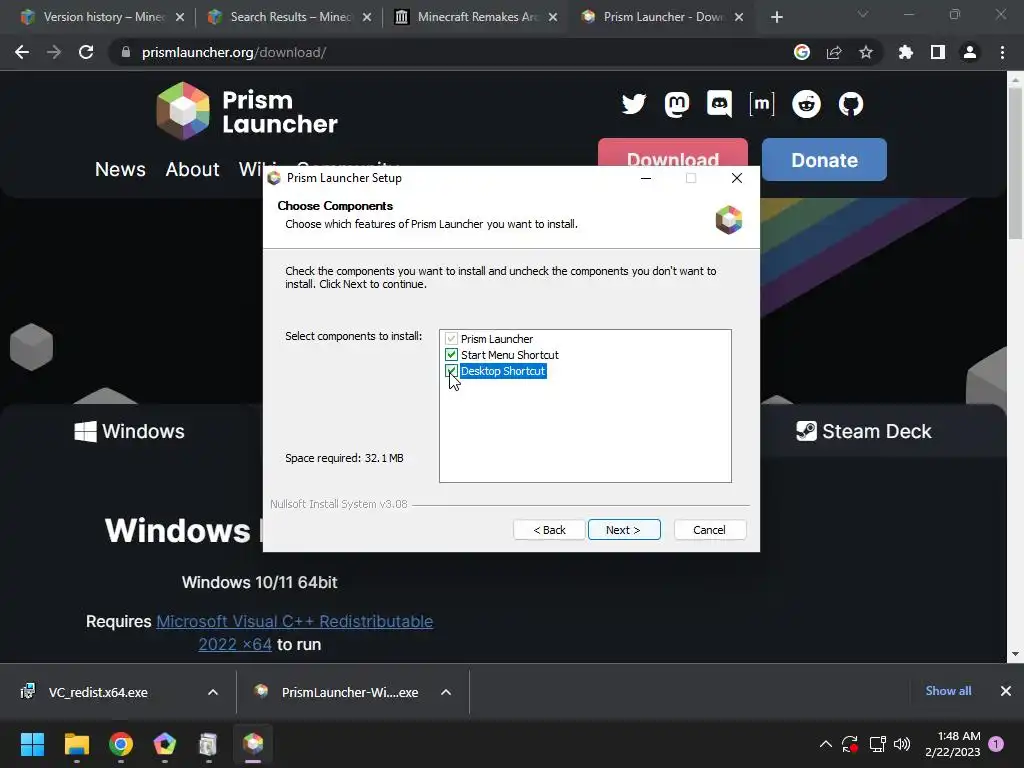Screen dimensions: 1024x768
Task: Click Chrome icon in taskbar
Action: click(x=121, y=744)
